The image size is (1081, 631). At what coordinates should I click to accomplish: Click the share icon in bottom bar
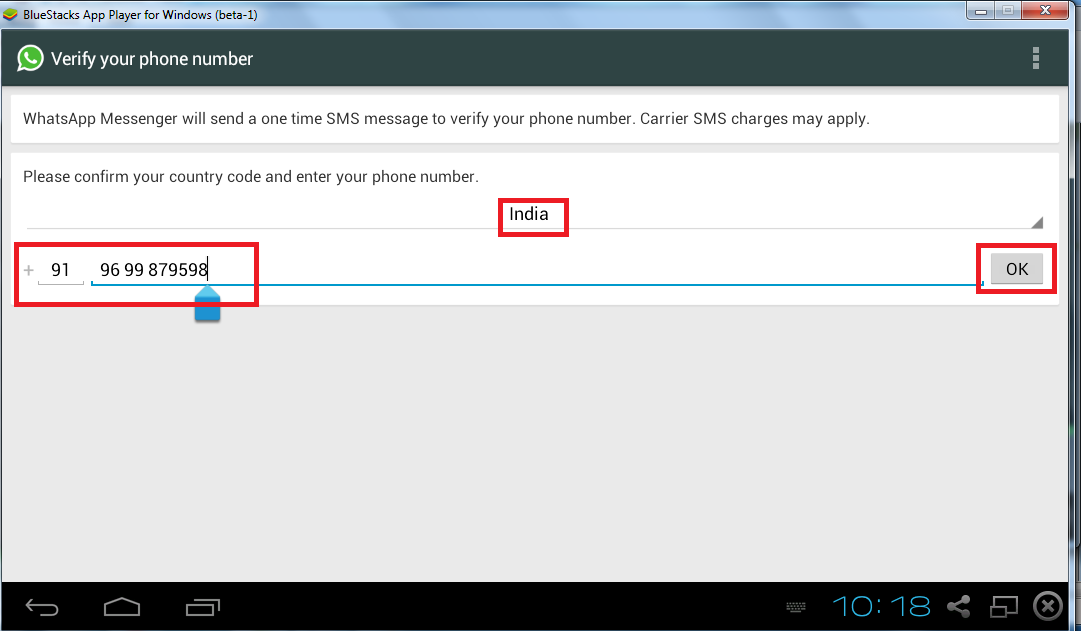958,607
